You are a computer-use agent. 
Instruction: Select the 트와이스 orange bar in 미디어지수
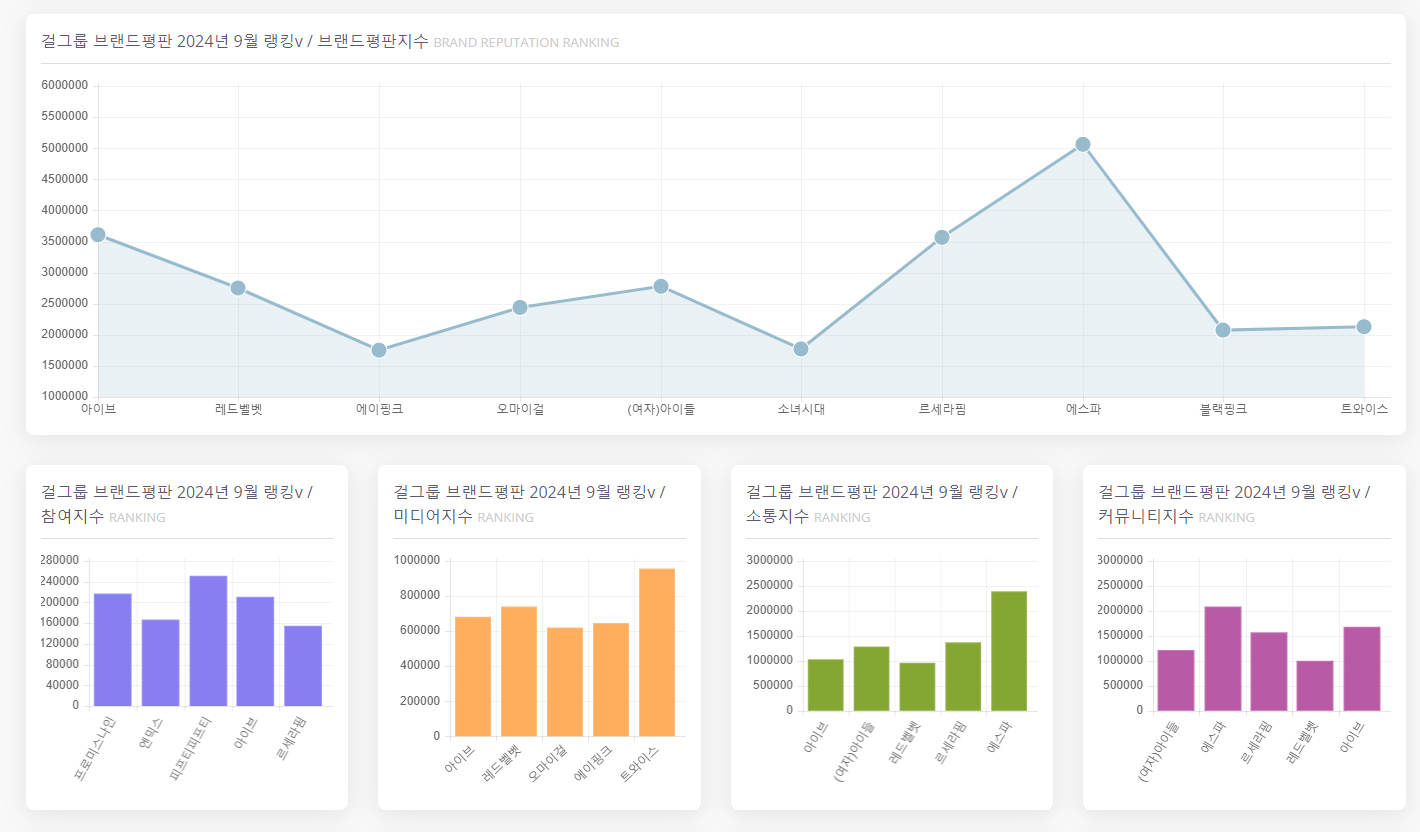pos(657,652)
